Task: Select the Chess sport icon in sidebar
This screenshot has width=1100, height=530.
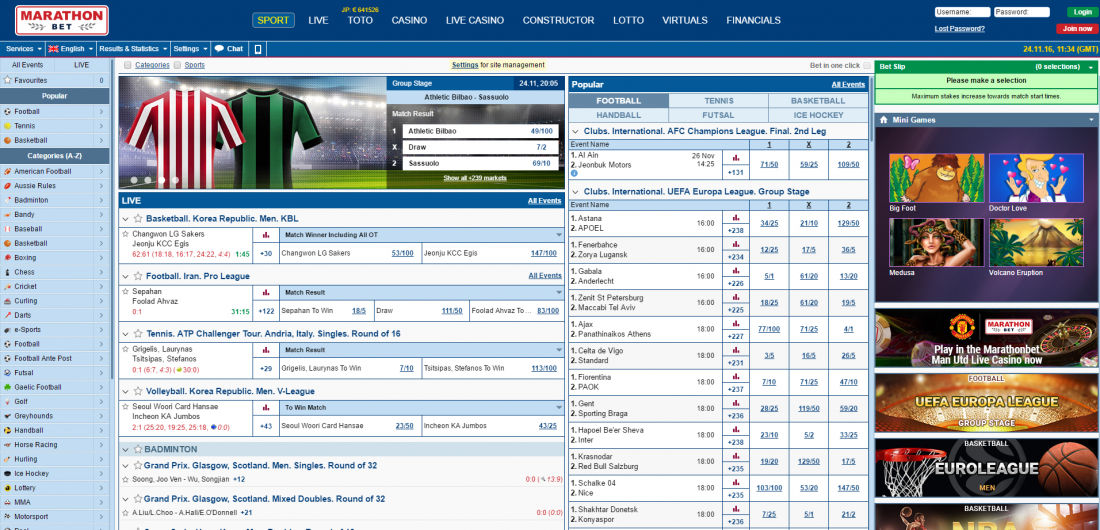Action: (7, 272)
